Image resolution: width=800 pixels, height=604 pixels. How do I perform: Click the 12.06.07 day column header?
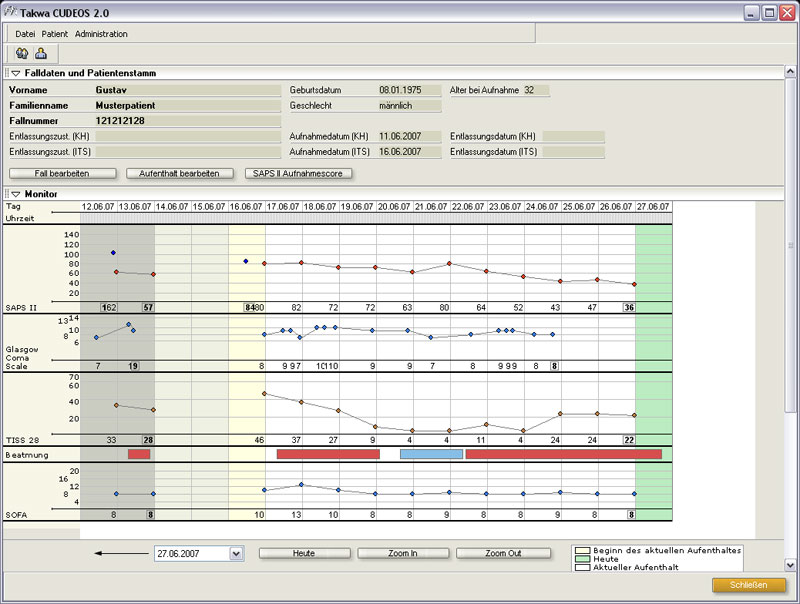(x=98, y=207)
